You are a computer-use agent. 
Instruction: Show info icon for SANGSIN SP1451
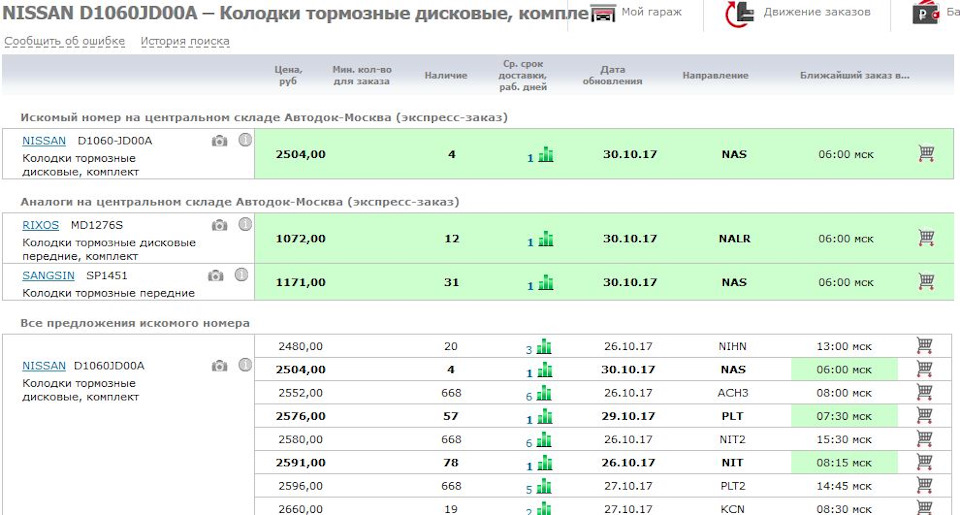(241, 275)
